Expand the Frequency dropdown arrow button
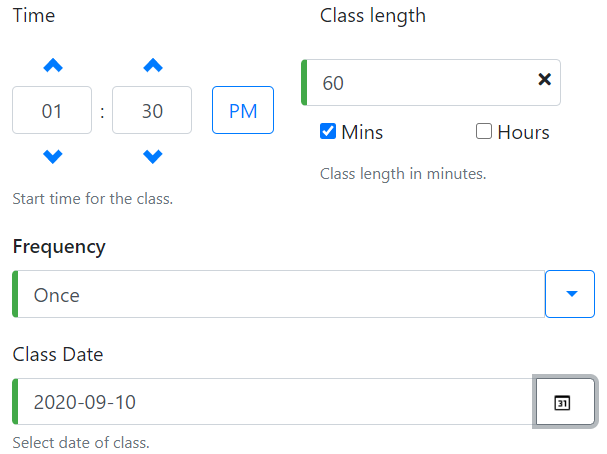The image size is (607, 454). 570,294
